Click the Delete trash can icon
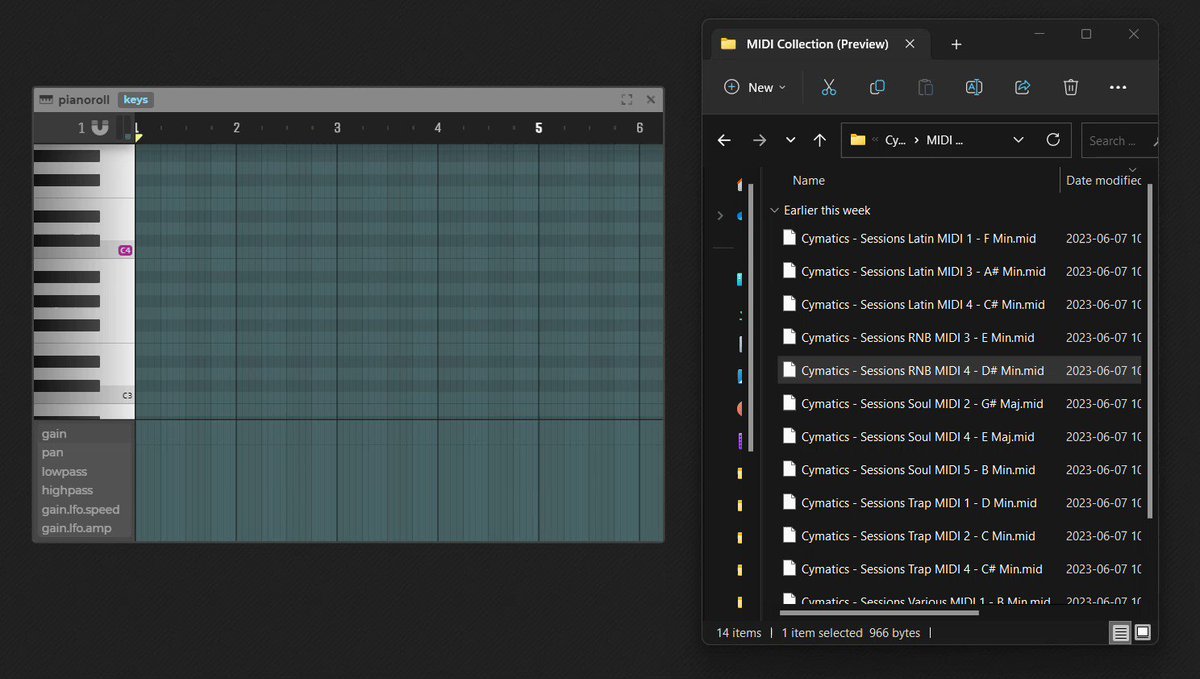Viewport: 1200px width, 679px height. point(1070,87)
